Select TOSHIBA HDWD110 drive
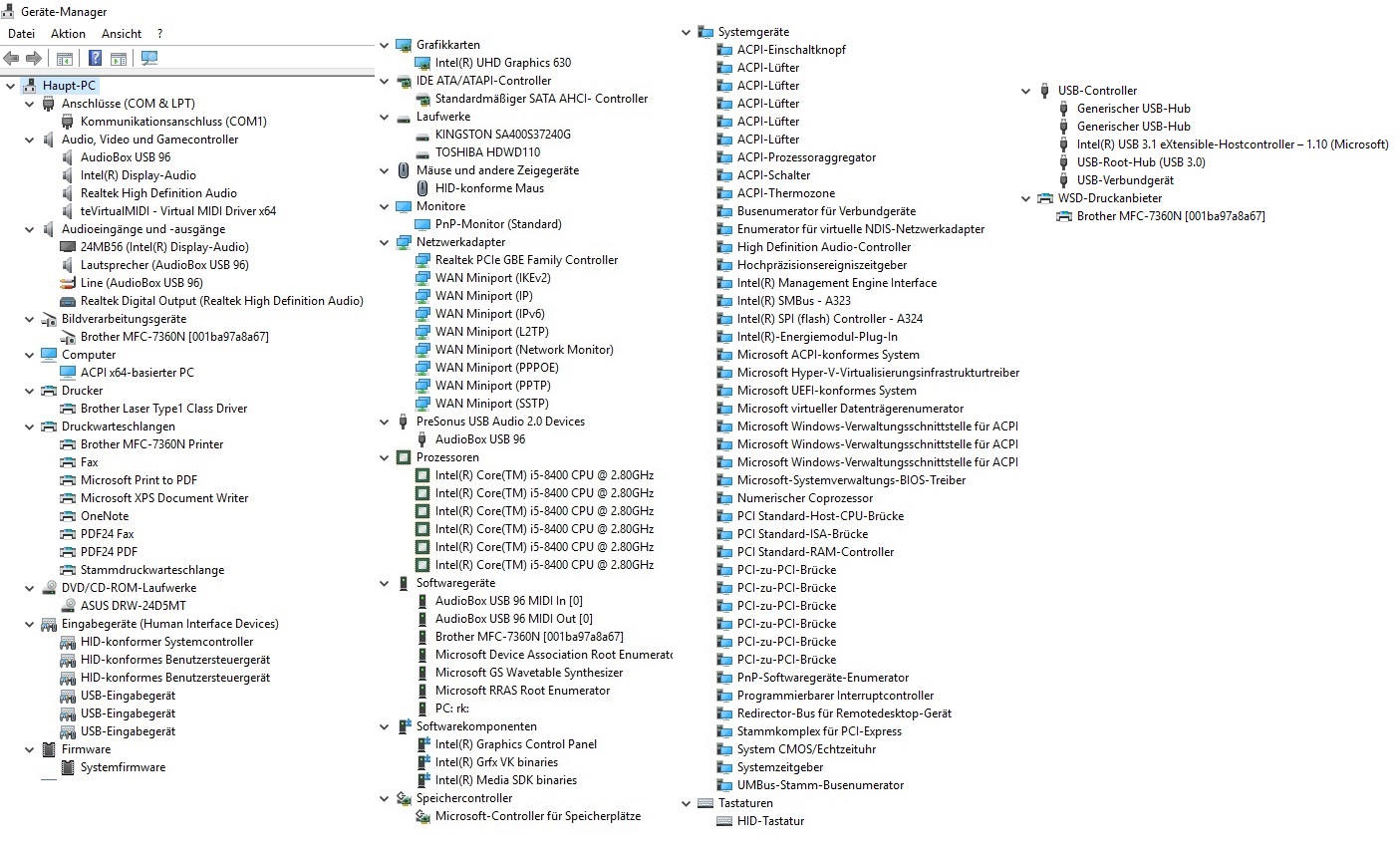Viewport: 1400px width, 851px height. (487, 152)
